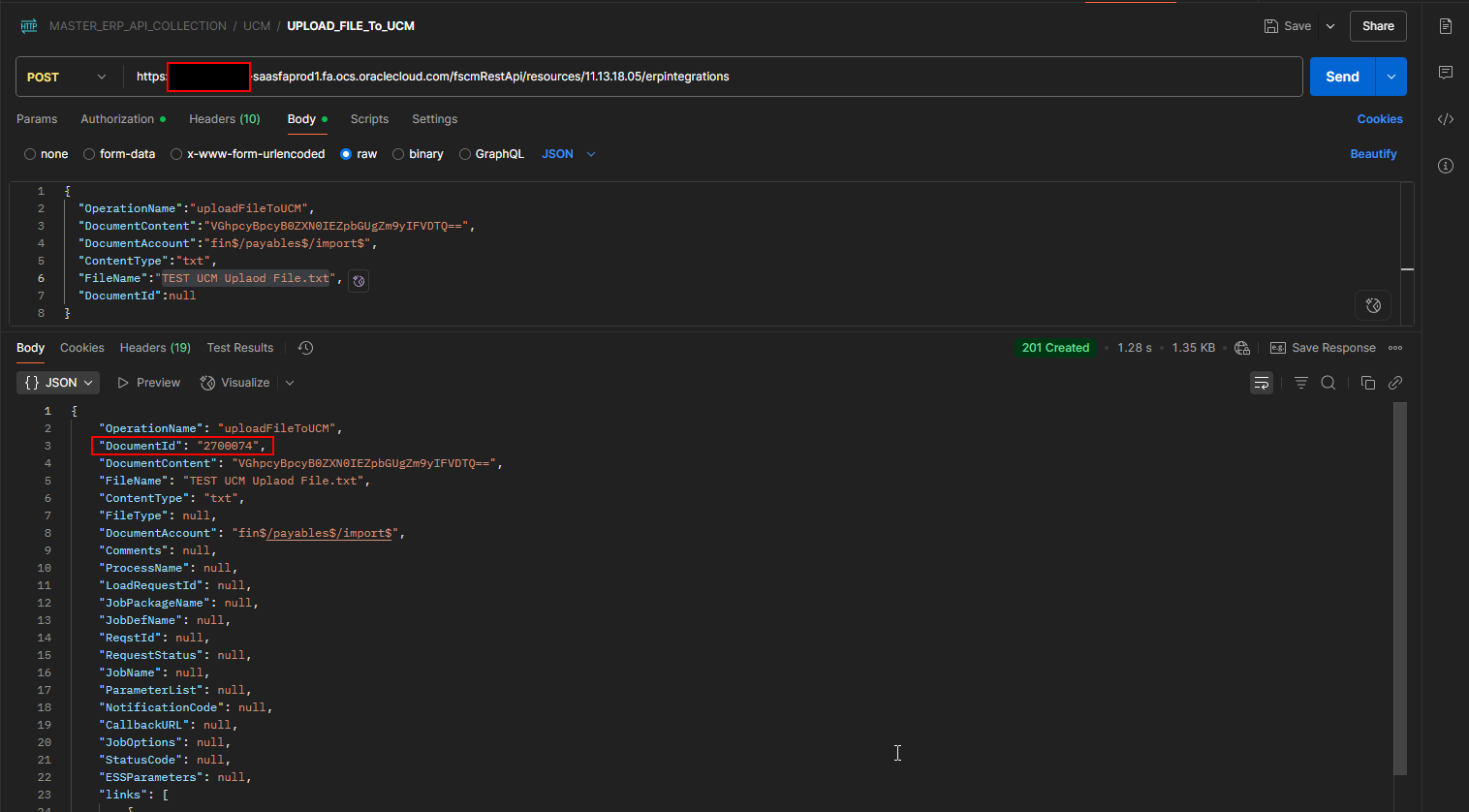Switch to response Headers (19) tab
Image resolution: width=1469 pixels, height=812 pixels.
point(155,348)
